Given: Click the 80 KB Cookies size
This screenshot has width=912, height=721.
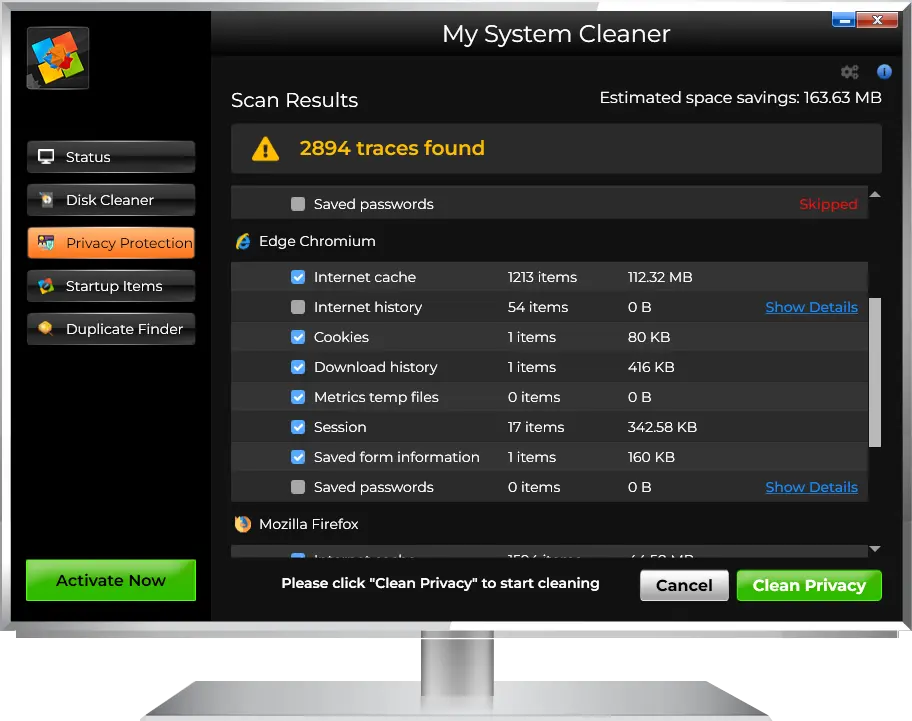Looking at the screenshot, I should pos(649,337).
